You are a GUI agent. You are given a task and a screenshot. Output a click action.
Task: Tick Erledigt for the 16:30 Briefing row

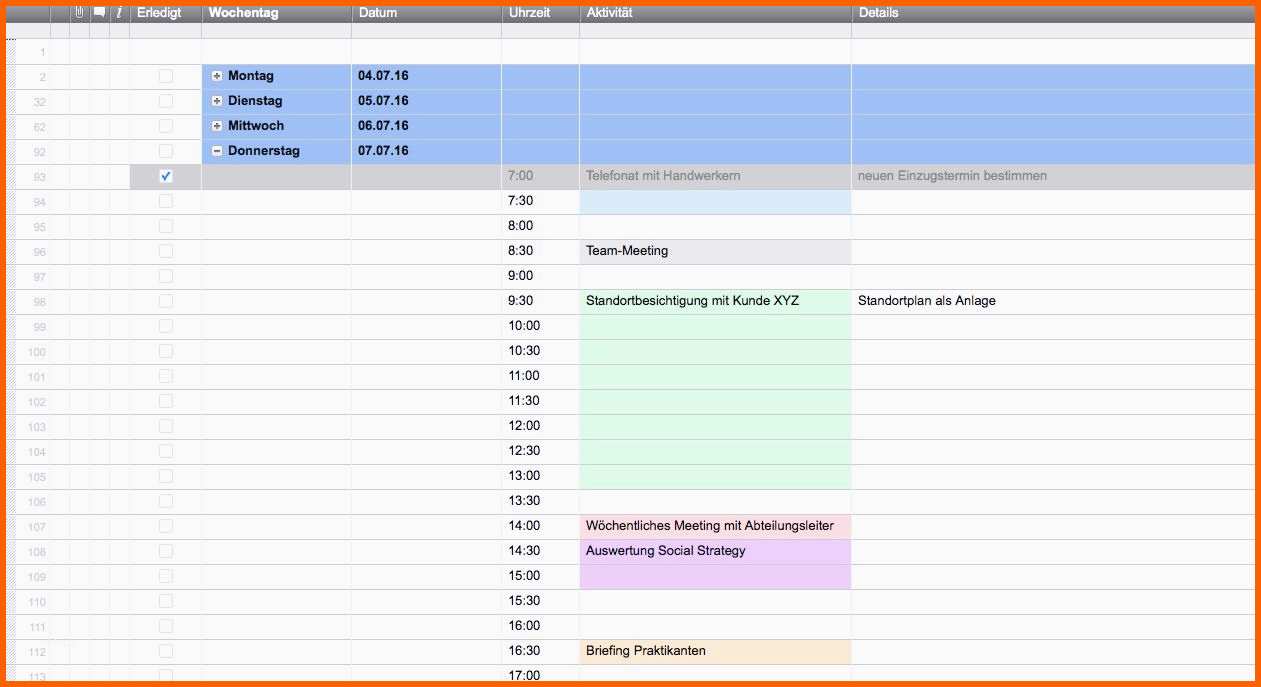point(166,651)
